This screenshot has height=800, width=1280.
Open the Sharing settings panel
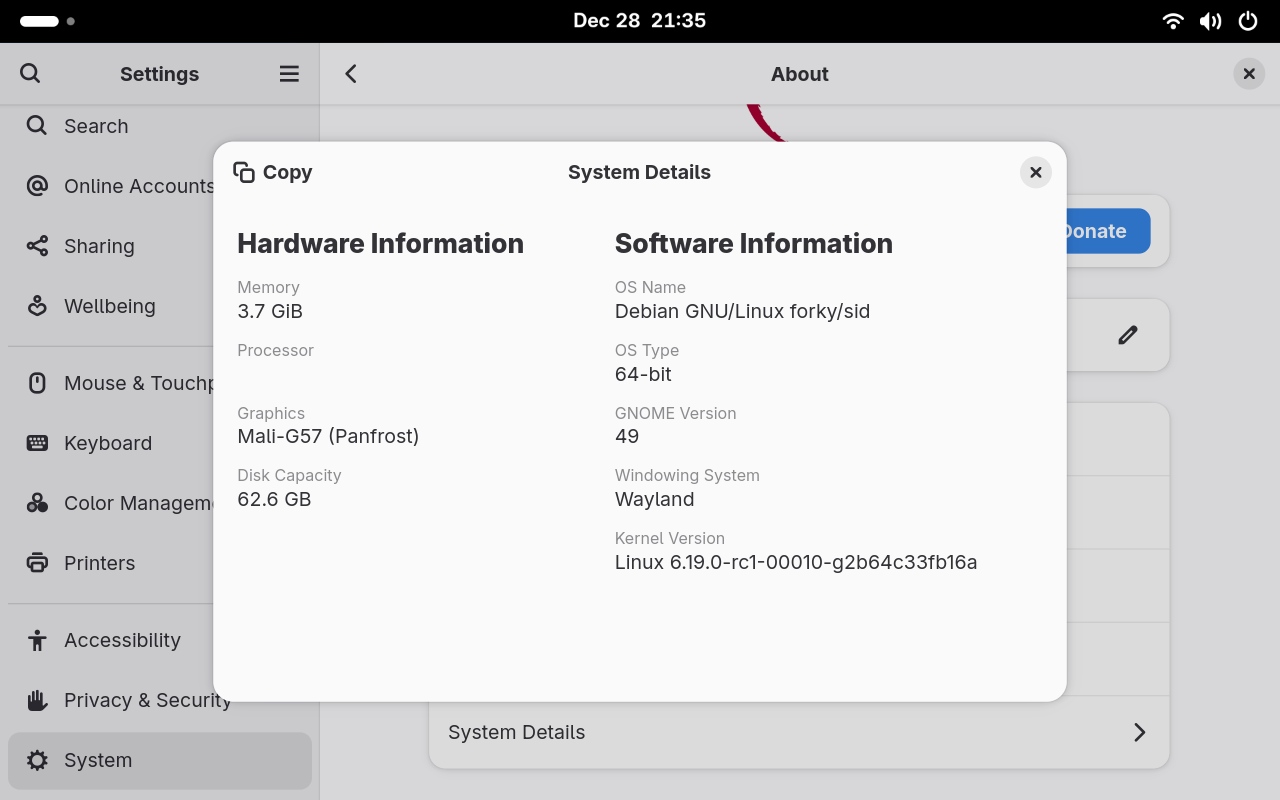coord(99,246)
